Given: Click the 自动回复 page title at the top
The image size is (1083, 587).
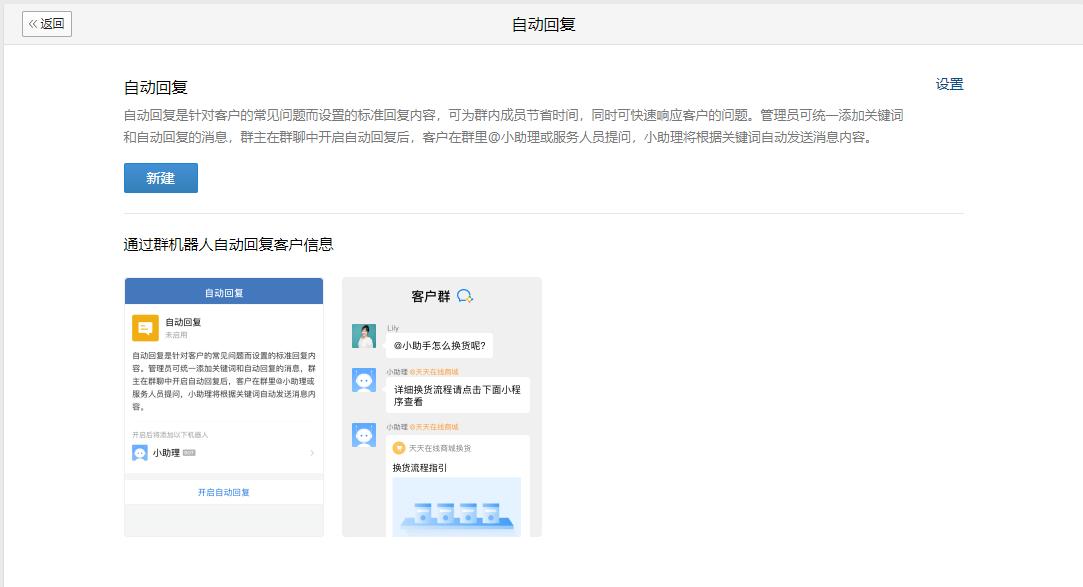Looking at the screenshot, I should [541, 24].
